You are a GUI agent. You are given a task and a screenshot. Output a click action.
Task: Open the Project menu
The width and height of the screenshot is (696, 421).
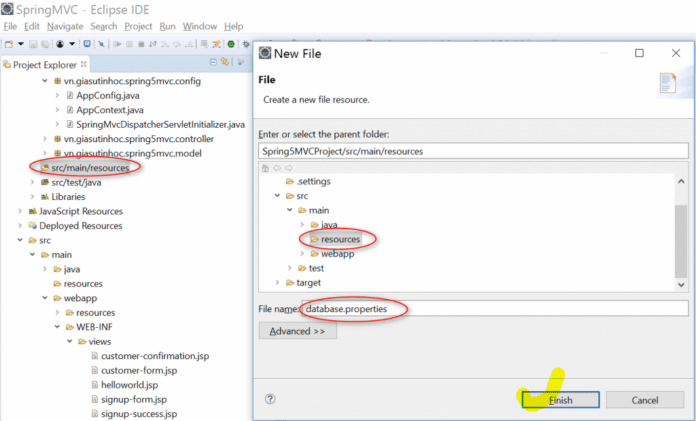(x=138, y=26)
